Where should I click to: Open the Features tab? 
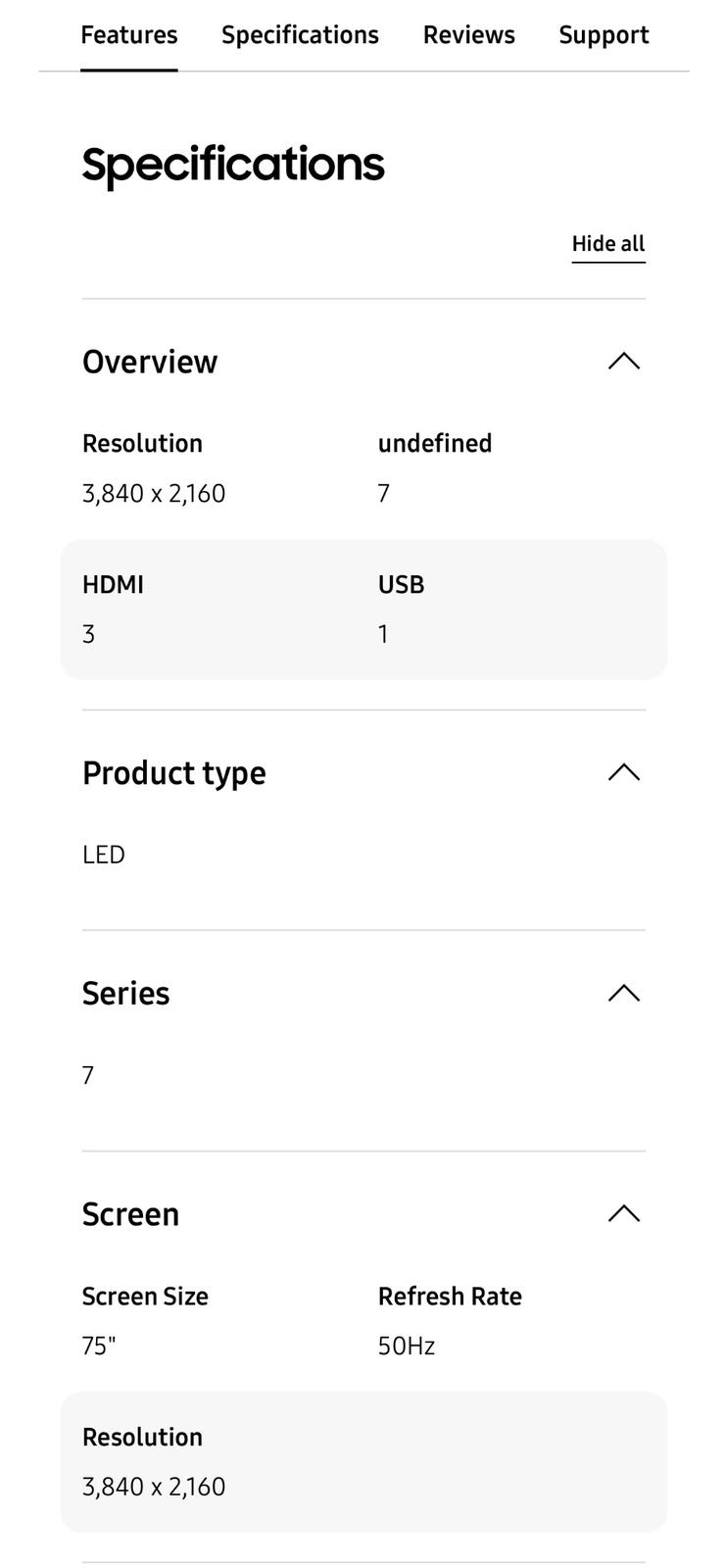pyautogui.click(x=129, y=35)
